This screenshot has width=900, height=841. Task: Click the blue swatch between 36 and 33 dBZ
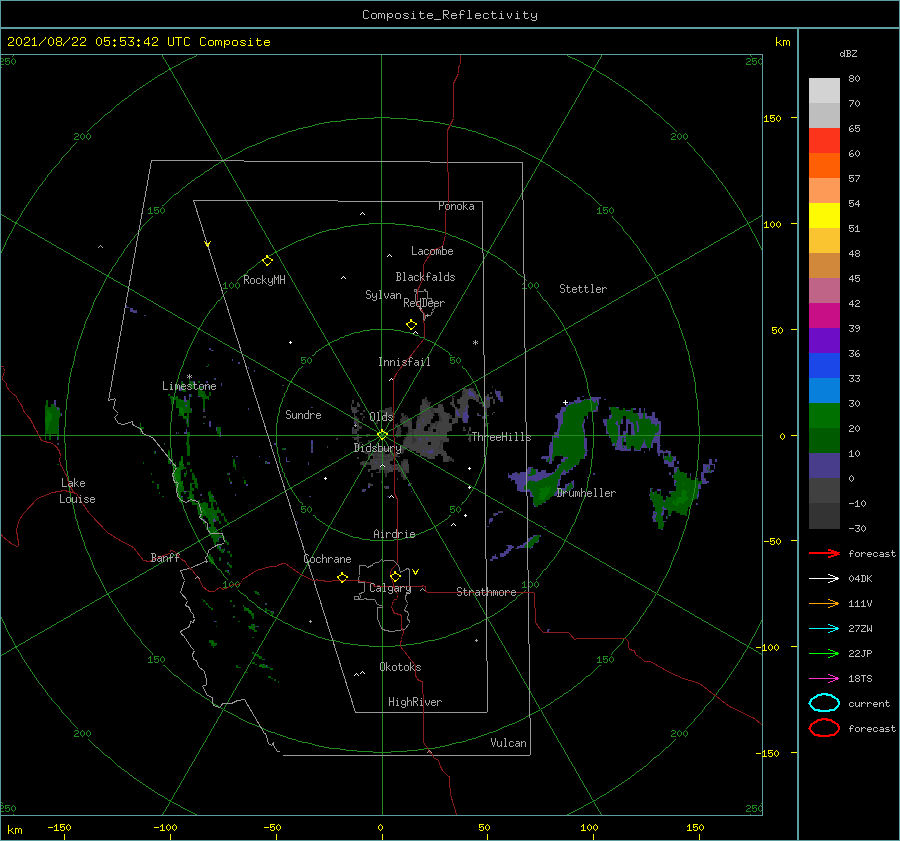(x=824, y=366)
